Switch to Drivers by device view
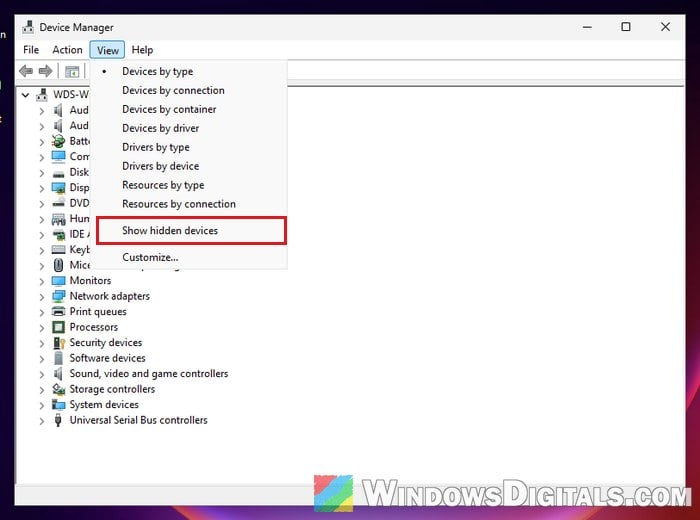700x520 pixels. (x=189, y=166)
